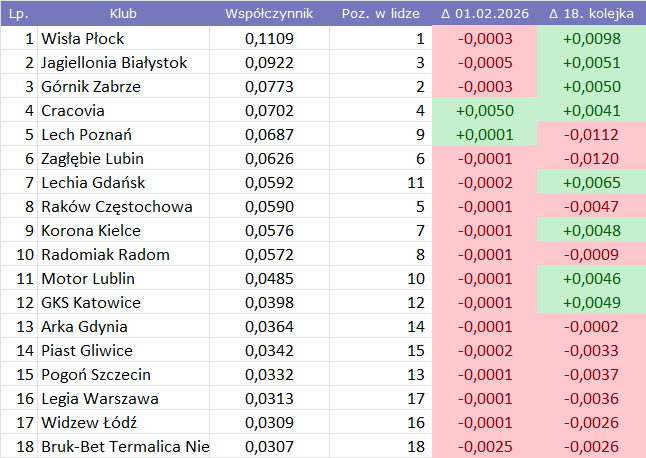Click Cracovia's green +0,0050 cell
The width and height of the screenshot is (646, 458).
click(485, 111)
